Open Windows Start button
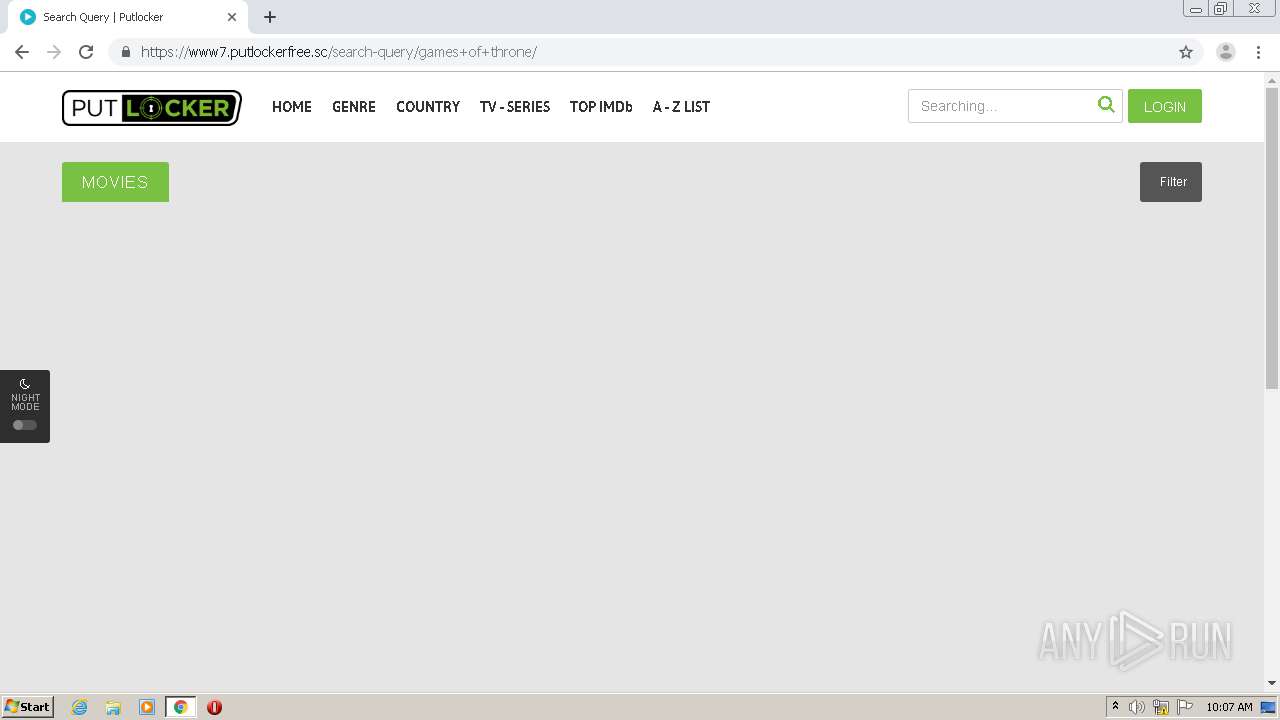Viewport: 1280px width, 720px height. pos(28,707)
